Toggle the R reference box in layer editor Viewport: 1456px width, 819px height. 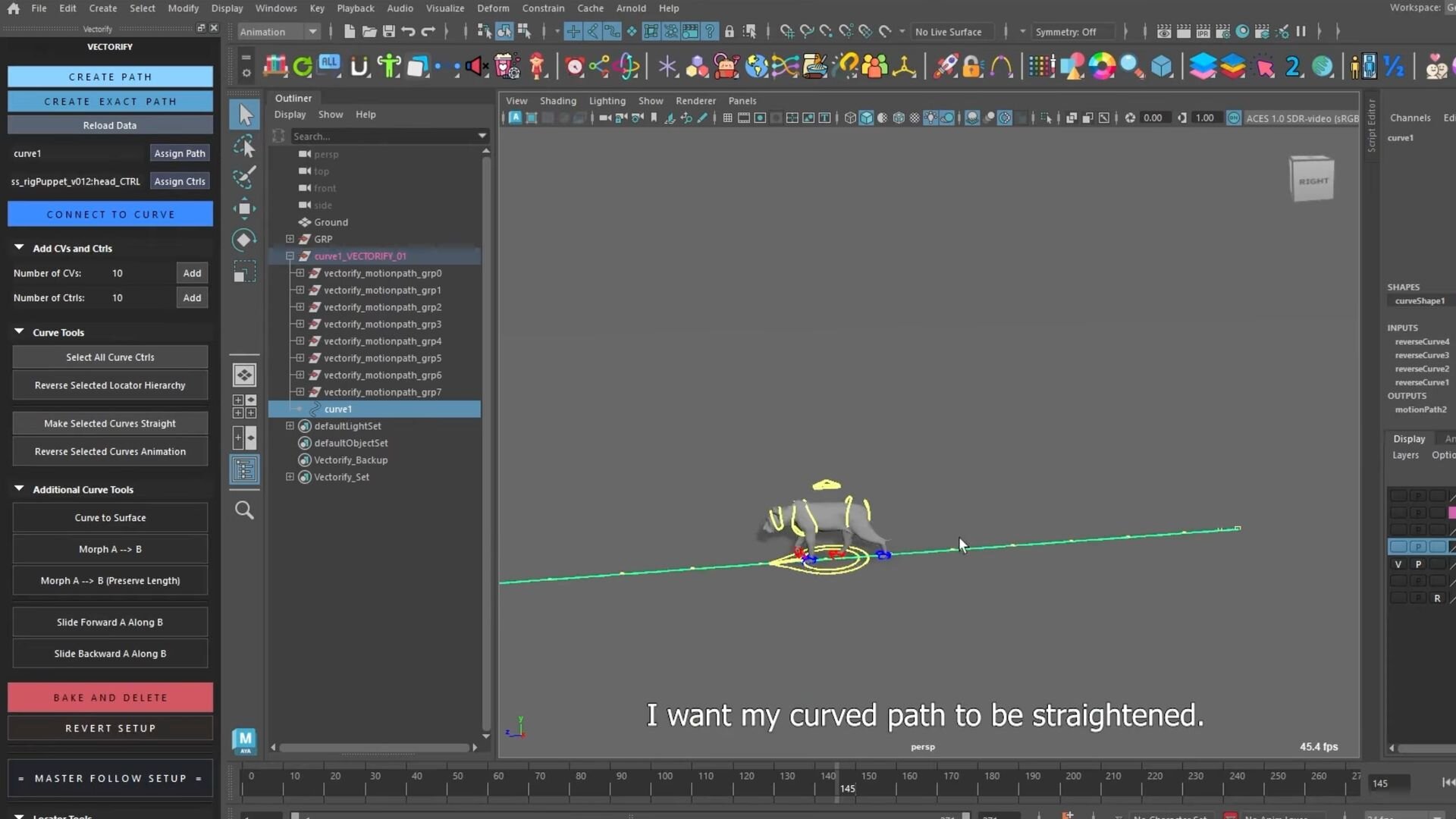(1437, 598)
